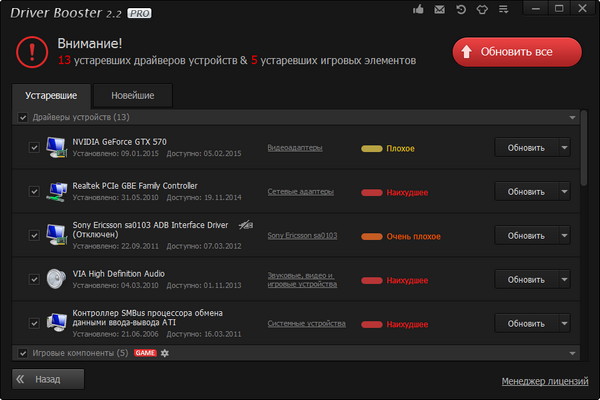
Task: Go back with the Назад button
Action: click(48, 379)
